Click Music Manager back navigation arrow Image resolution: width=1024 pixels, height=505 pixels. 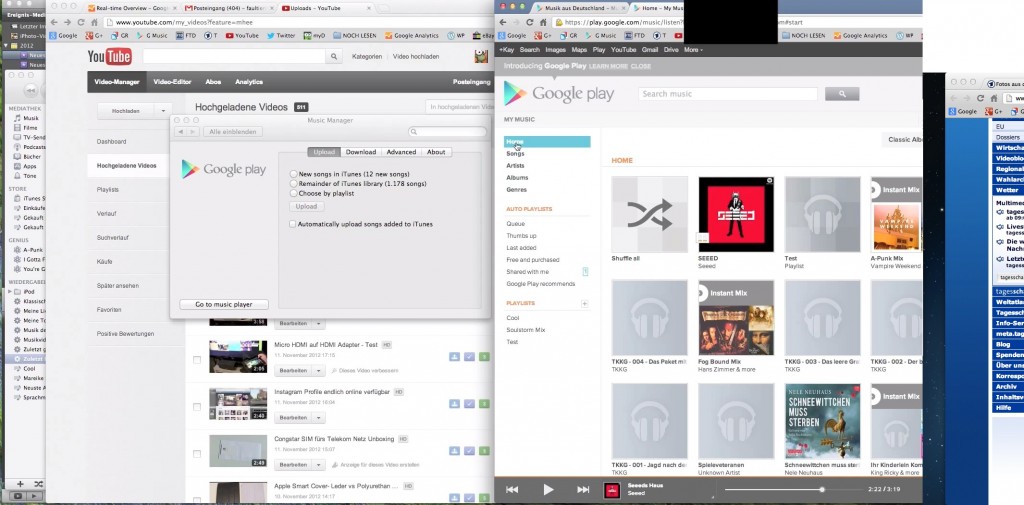point(181,132)
